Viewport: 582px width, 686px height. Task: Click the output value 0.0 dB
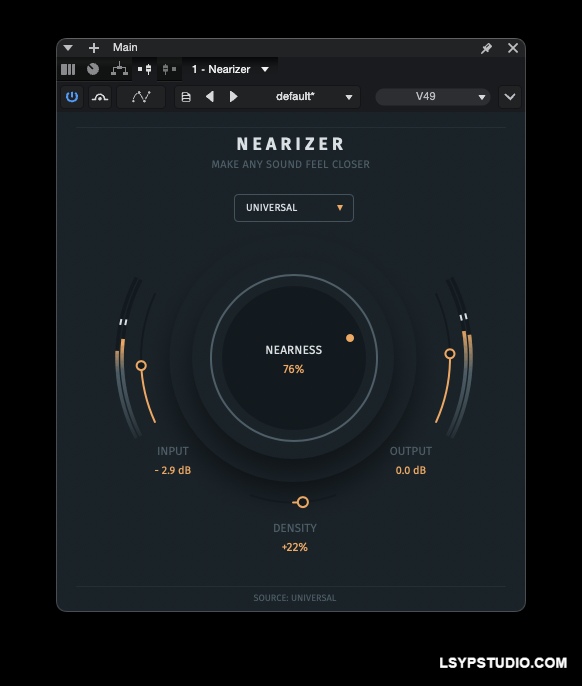pyautogui.click(x=410, y=470)
